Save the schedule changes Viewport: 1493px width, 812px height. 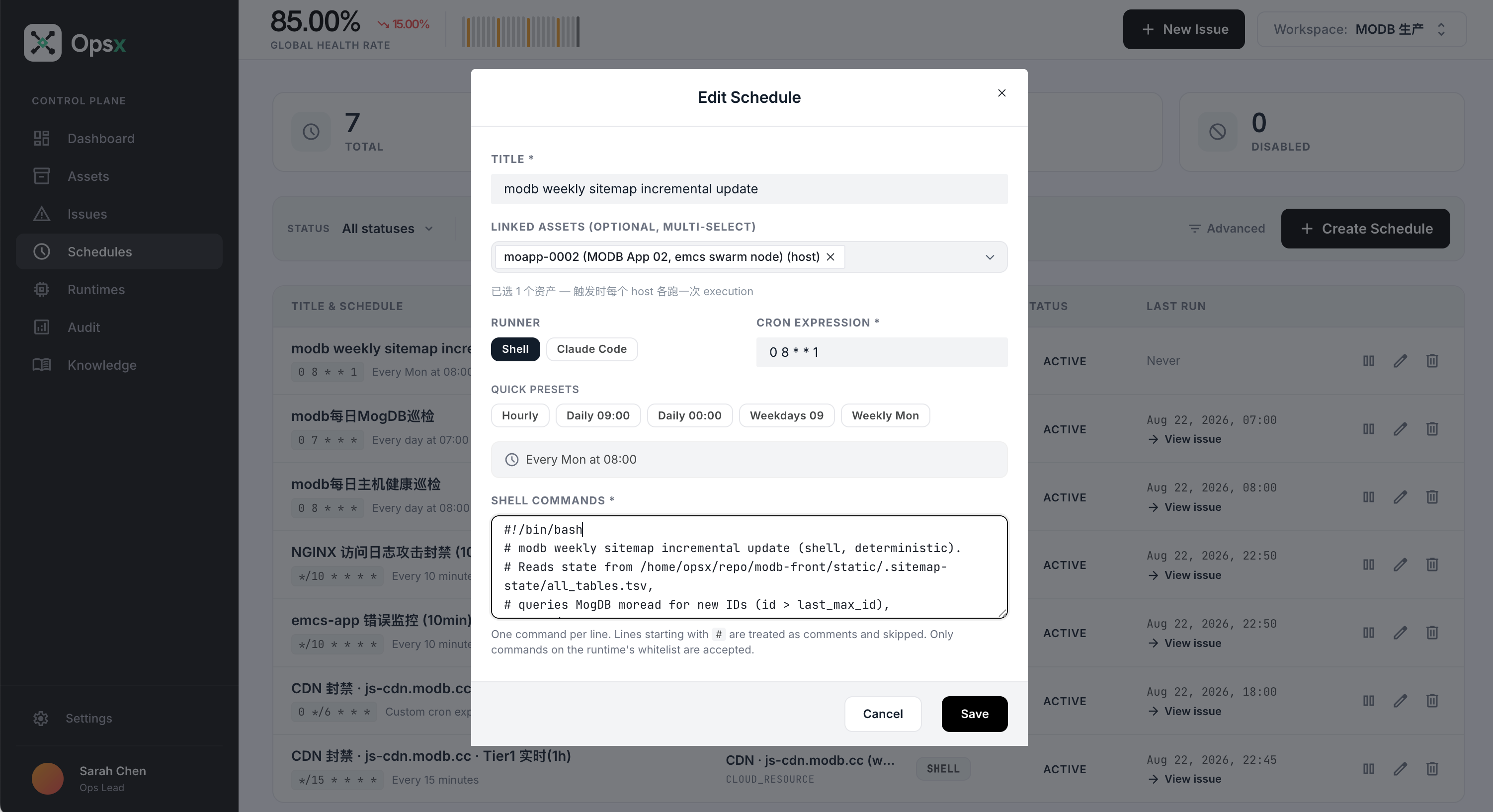pos(974,714)
